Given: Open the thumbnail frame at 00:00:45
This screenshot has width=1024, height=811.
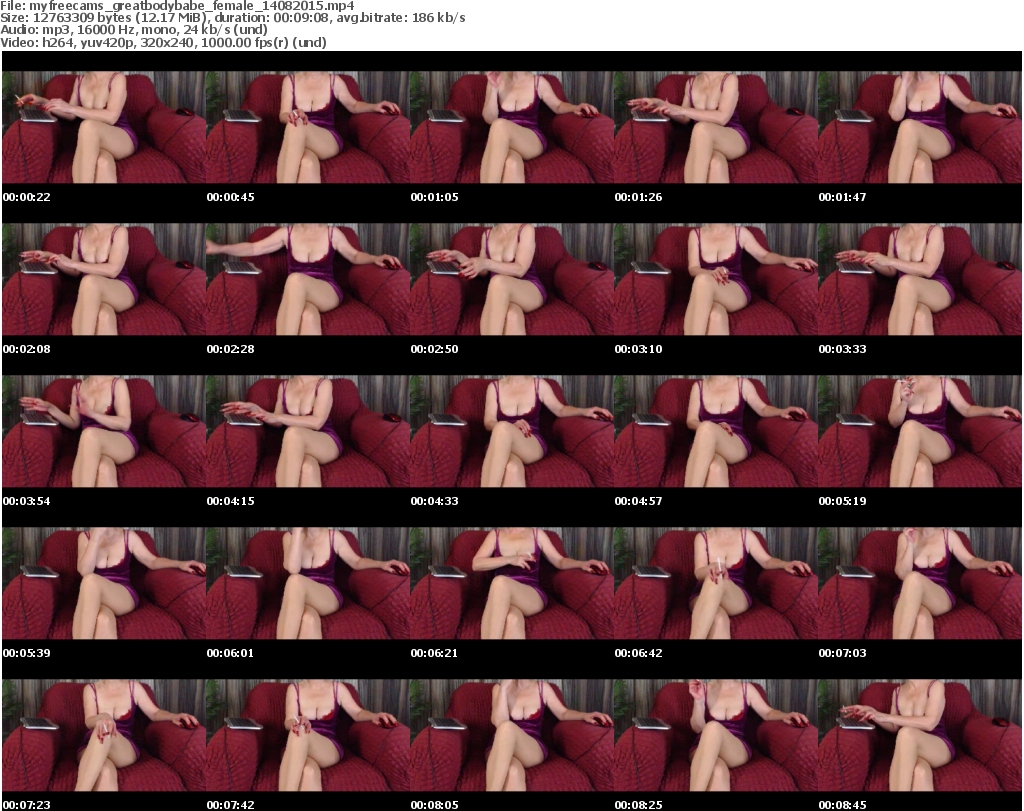Looking at the screenshot, I should 308,127.
